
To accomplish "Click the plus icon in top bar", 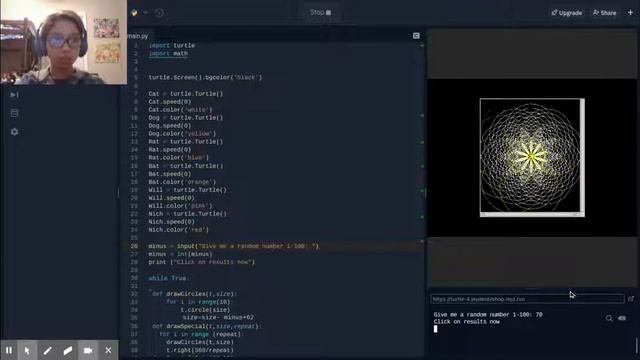I will pyautogui.click(x=630, y=13).
